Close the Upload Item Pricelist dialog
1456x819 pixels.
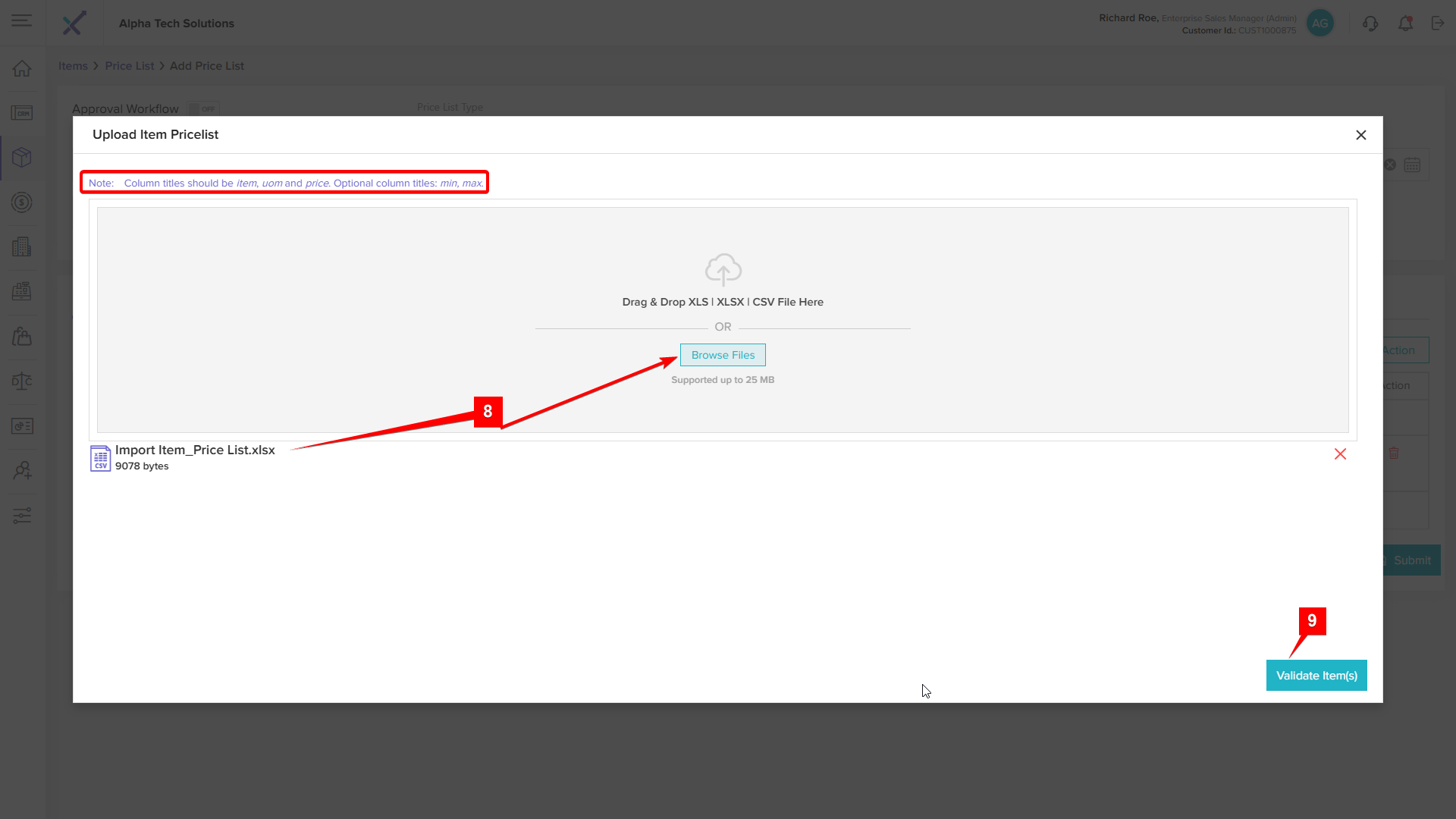pos(1360,135)
